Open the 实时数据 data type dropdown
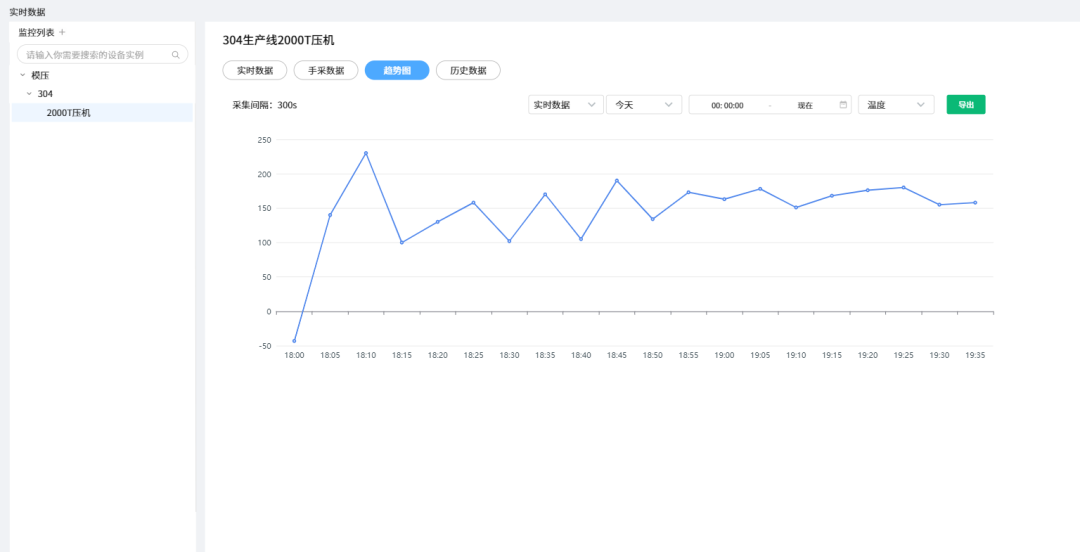Screen dimensions: 1080x552 click(565, 105)
